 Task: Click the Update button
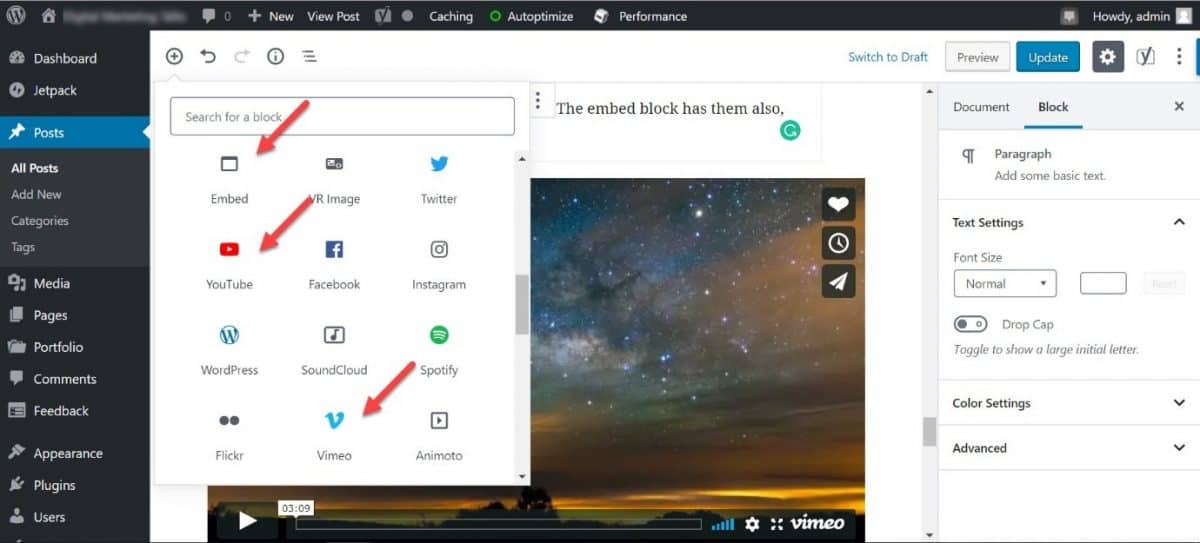(x=1048, y=57)
